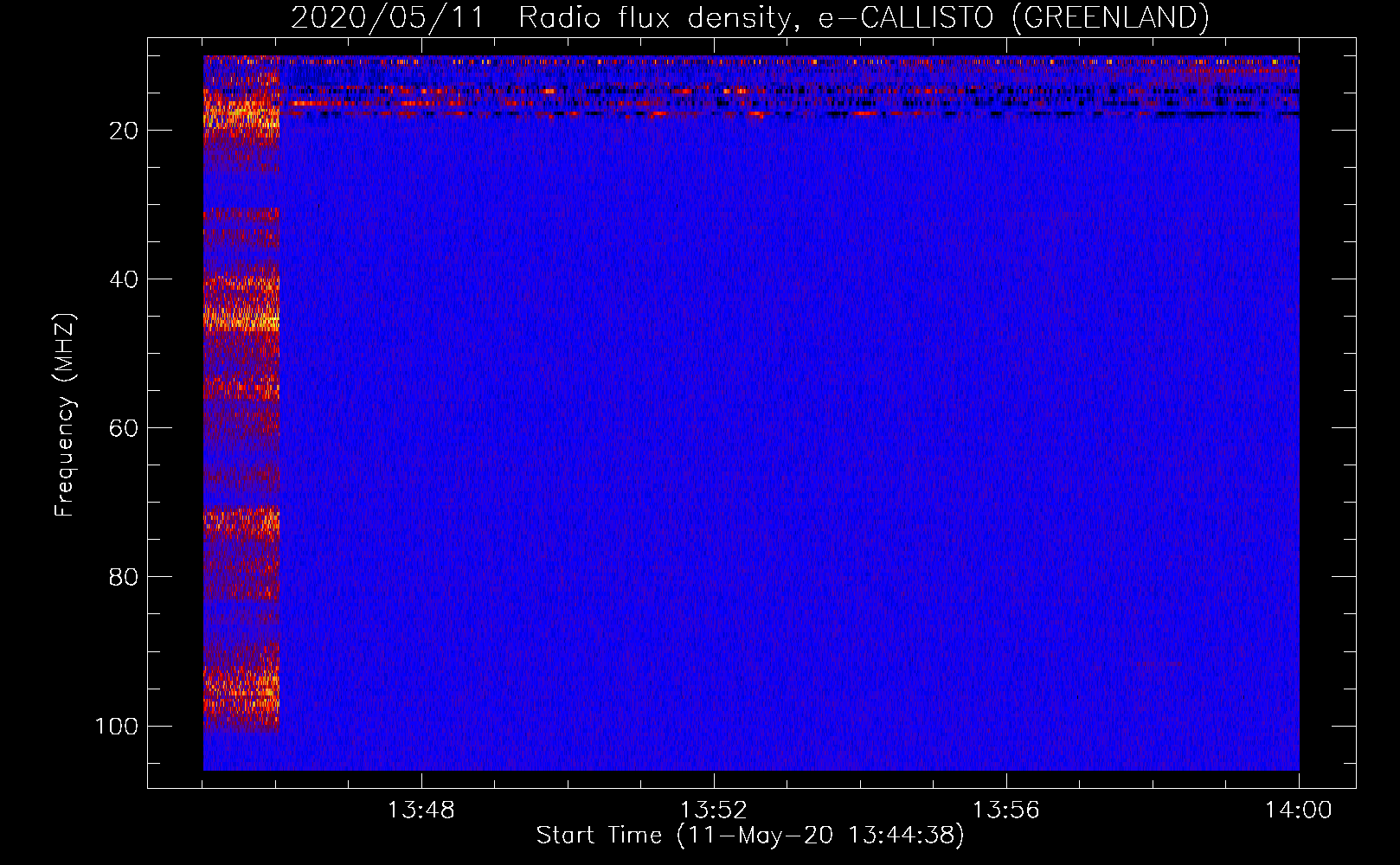Click the '80' frequency tick label
Screen dimensions: 1400x865
click(x=124, y=577)
